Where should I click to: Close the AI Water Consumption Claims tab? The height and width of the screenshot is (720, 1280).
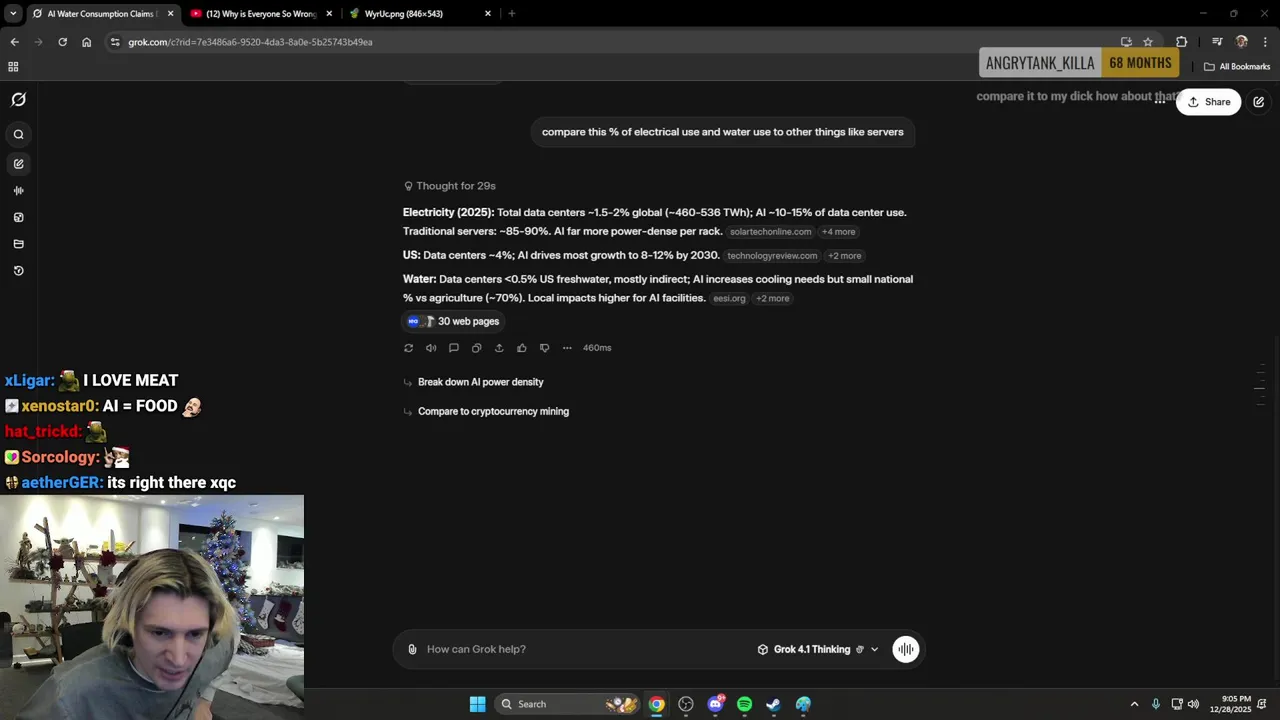tap(170, 14)
